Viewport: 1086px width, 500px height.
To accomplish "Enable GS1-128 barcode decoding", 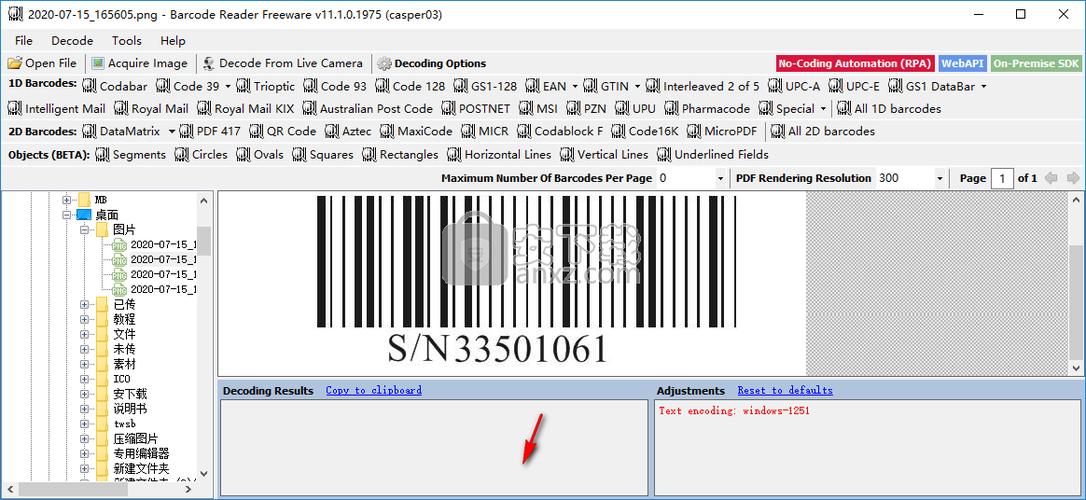I will pyautogui.click(x=486, y=87).
